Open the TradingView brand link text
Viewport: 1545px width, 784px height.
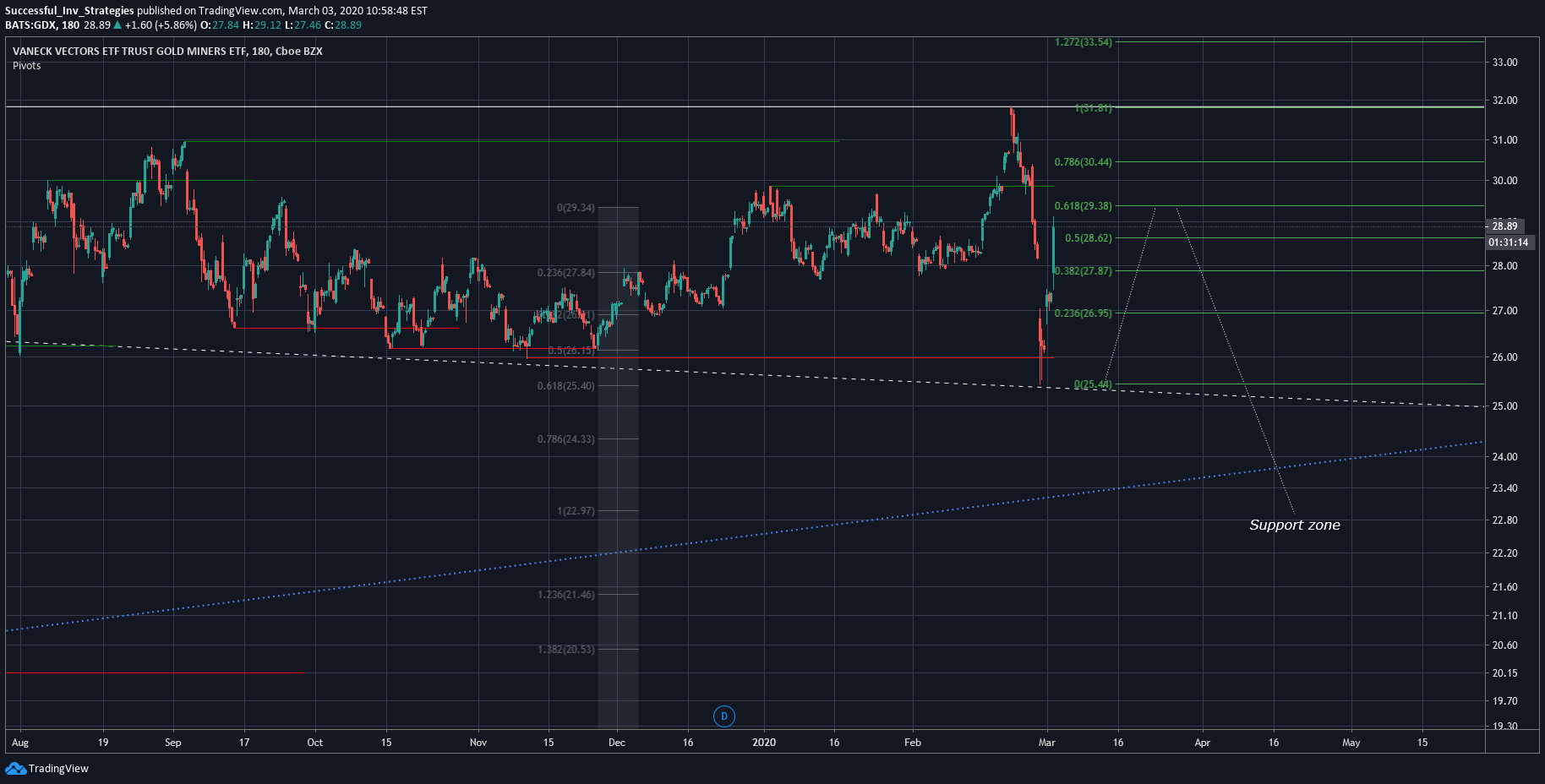pos(58,769)
